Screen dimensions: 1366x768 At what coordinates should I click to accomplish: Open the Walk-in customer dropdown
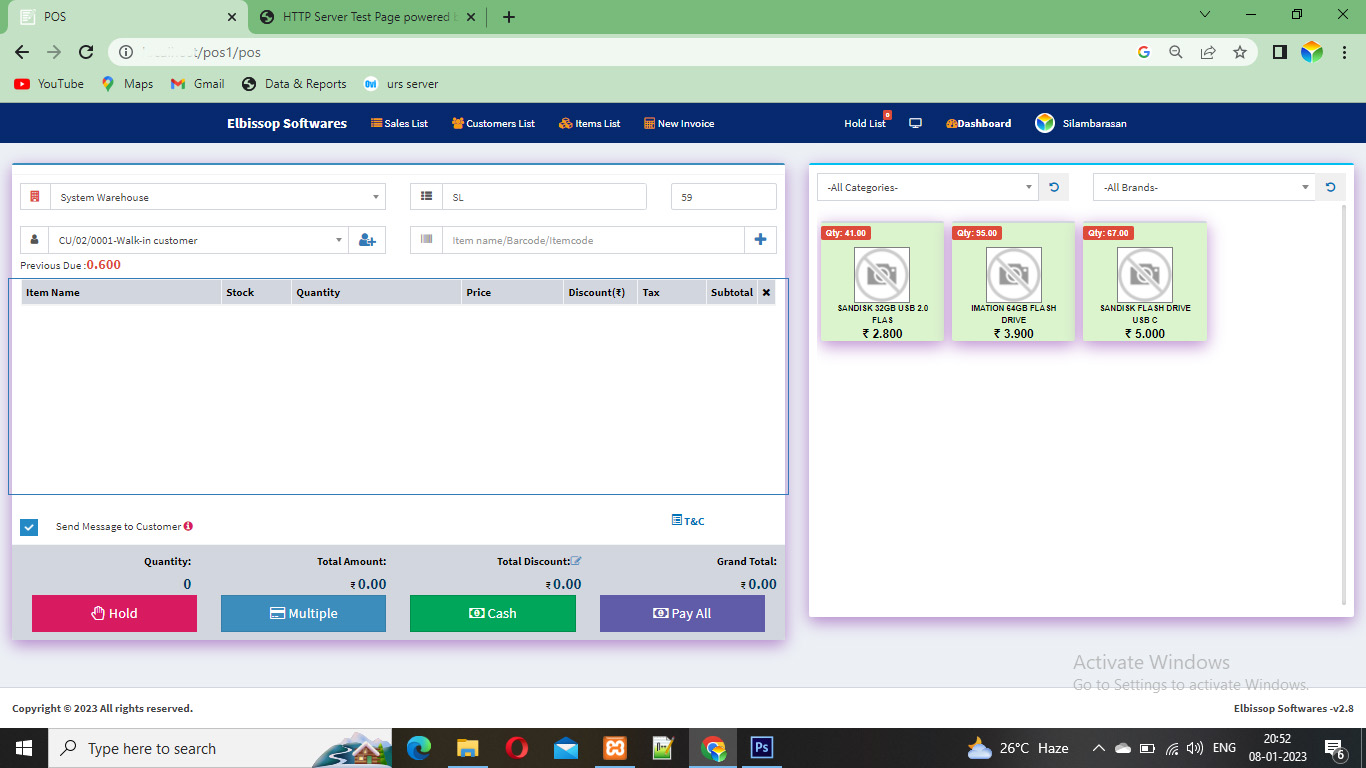(x=199, y=240)
